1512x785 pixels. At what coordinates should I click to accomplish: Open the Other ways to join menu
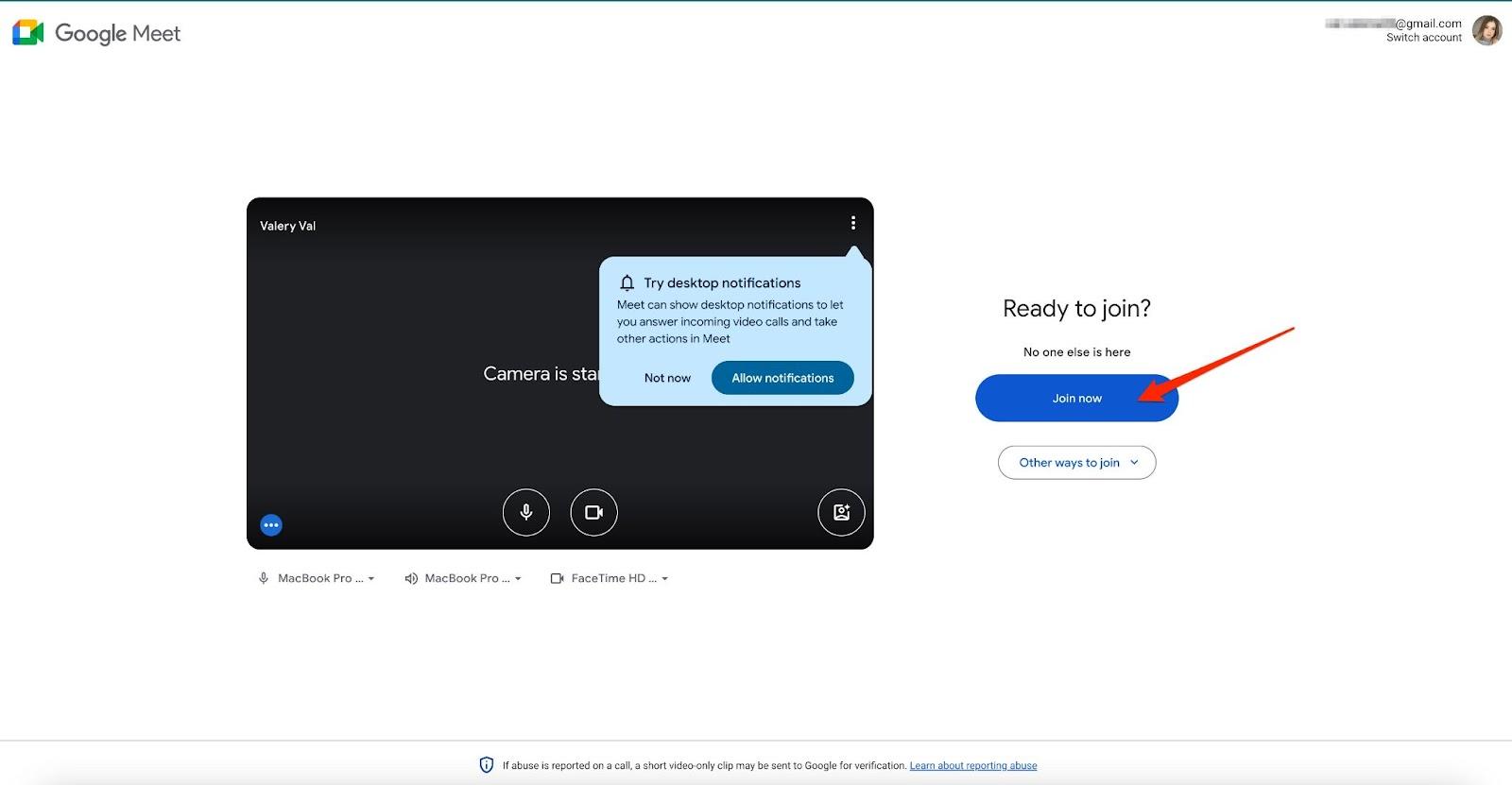point(1076,463)
